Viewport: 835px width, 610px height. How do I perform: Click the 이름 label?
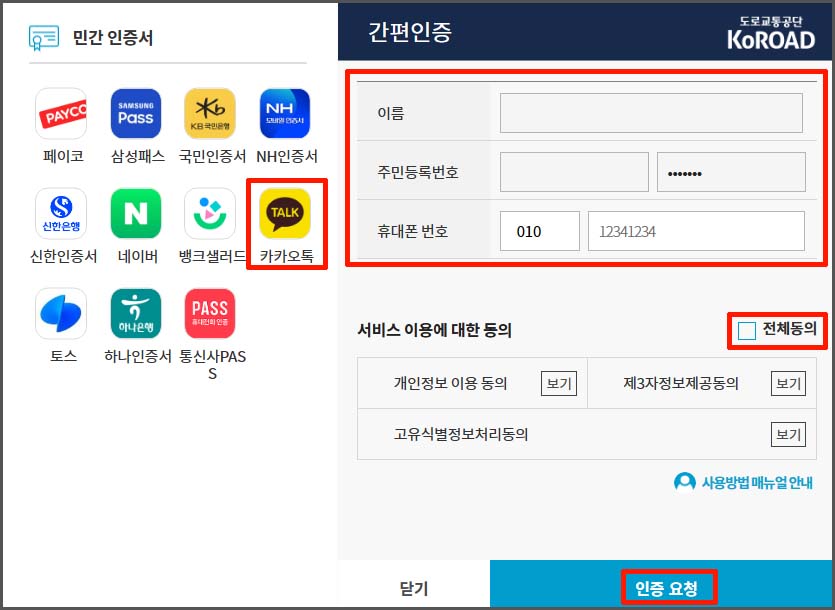(390, 113)
